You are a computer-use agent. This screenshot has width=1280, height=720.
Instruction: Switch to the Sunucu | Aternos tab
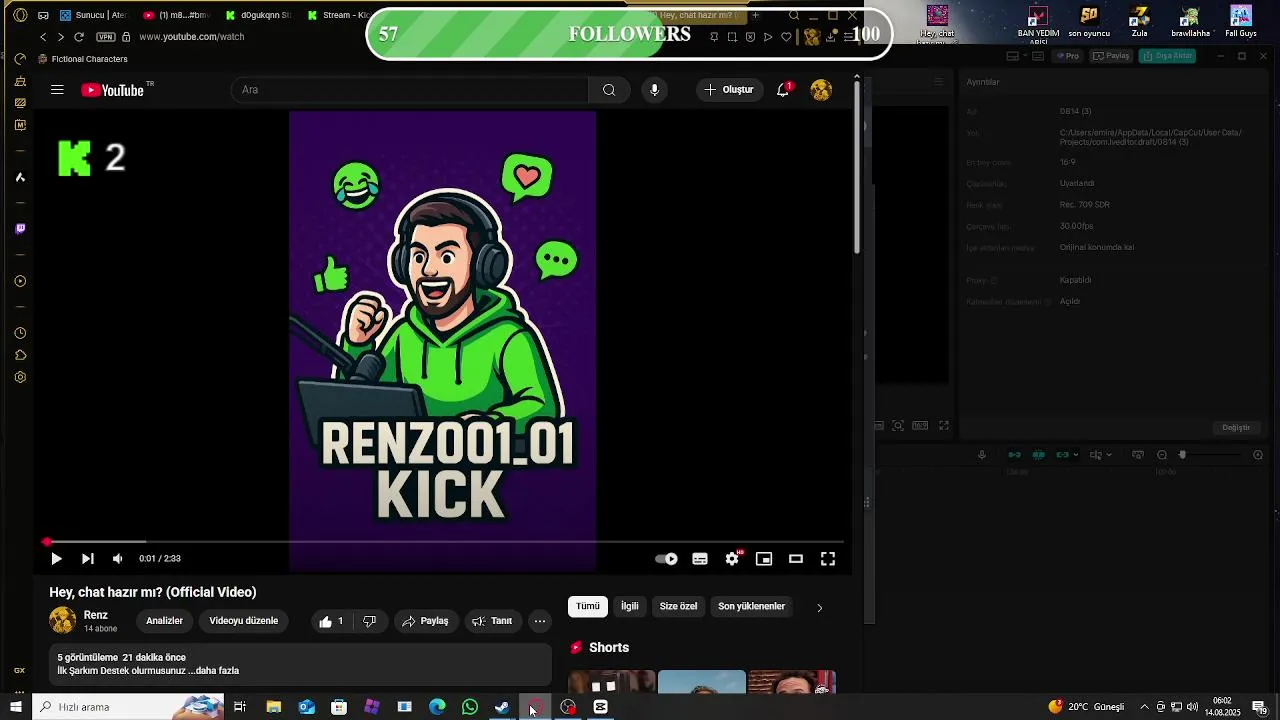click(93, 15)
